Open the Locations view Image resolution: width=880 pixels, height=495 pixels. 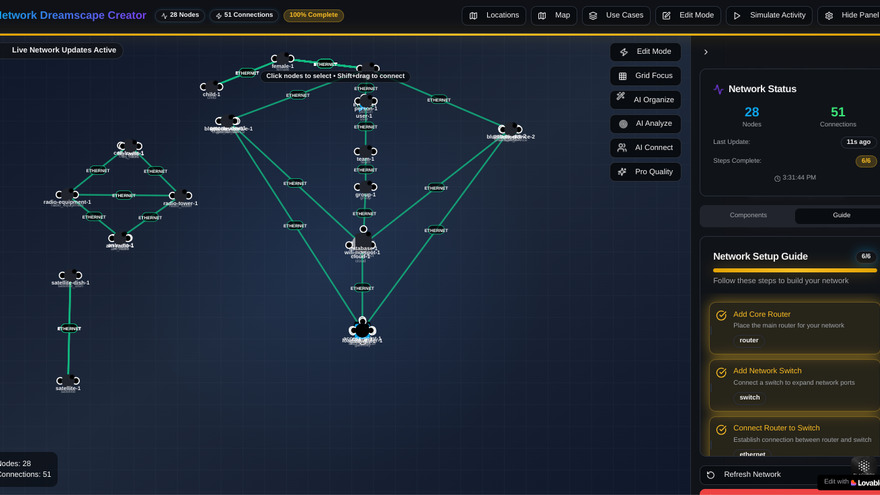(494, 16)
